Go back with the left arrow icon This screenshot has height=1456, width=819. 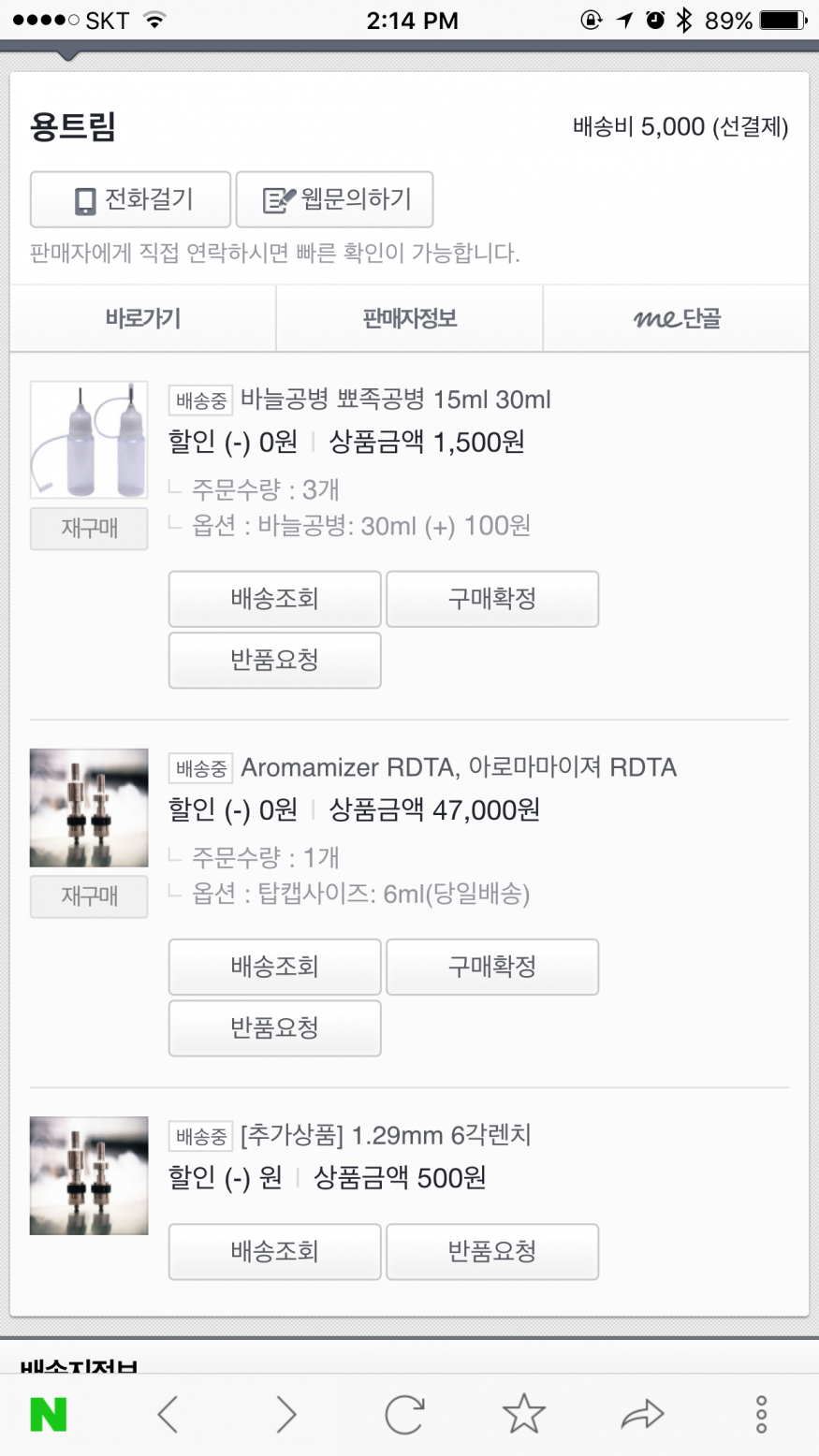click(x=168, y=1414)
